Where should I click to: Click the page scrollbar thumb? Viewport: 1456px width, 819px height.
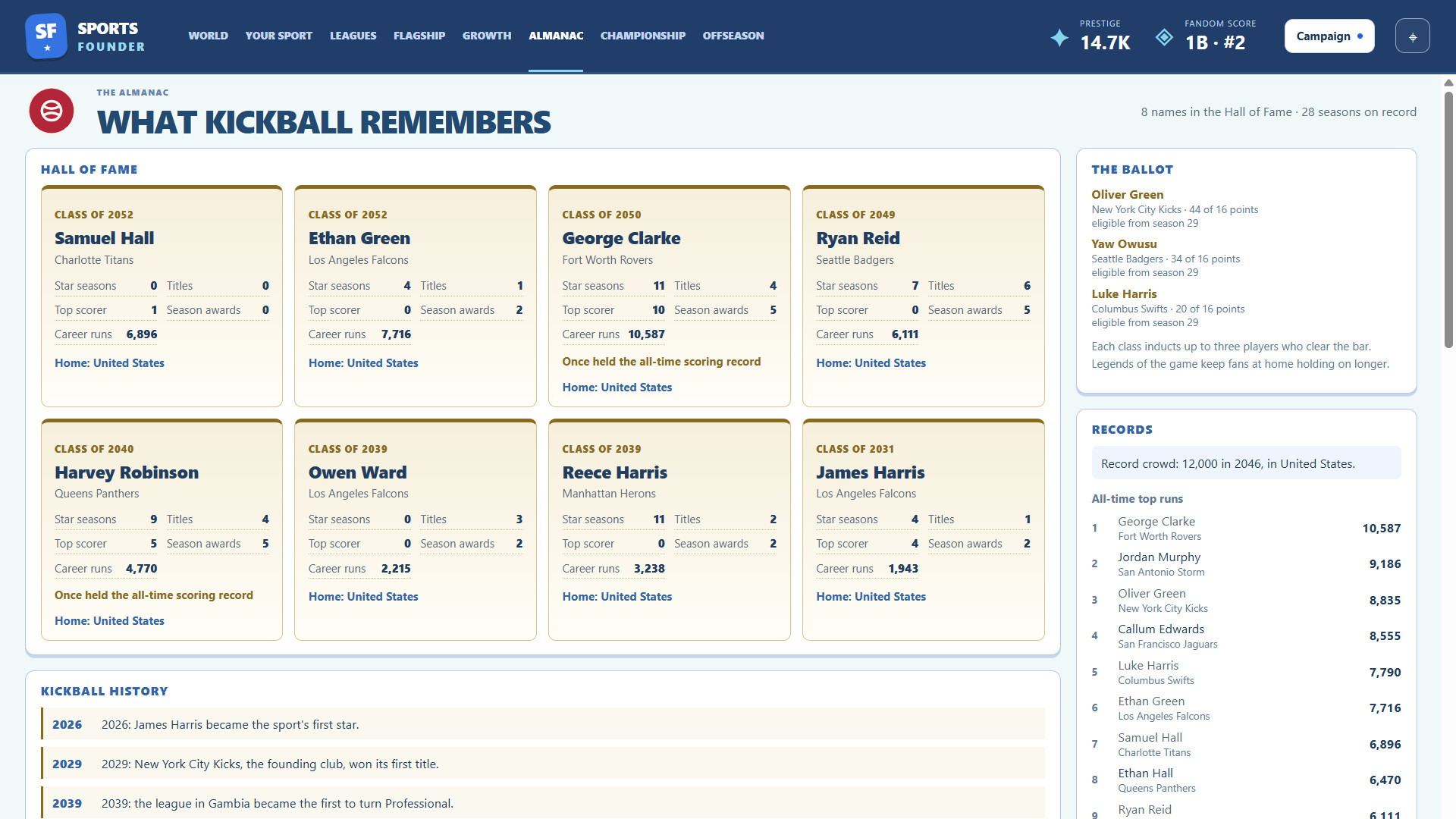pos(1448,220)
